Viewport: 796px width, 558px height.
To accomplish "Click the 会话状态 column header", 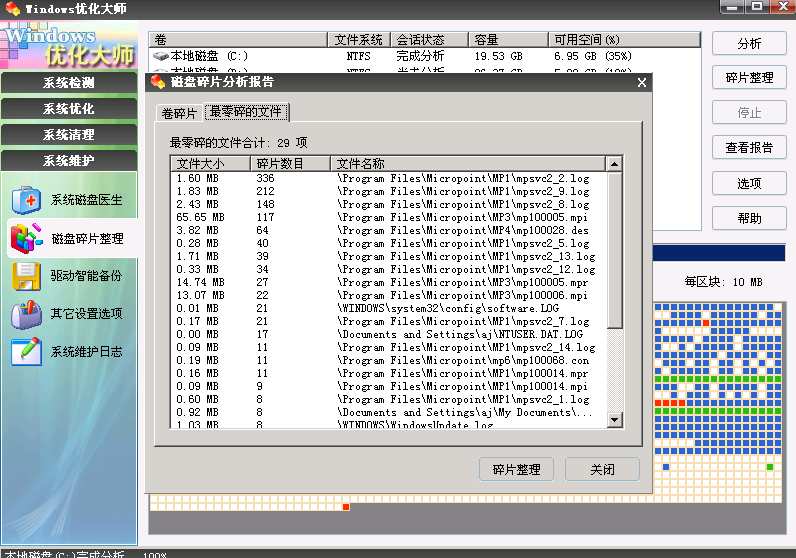I will (429, 40).
